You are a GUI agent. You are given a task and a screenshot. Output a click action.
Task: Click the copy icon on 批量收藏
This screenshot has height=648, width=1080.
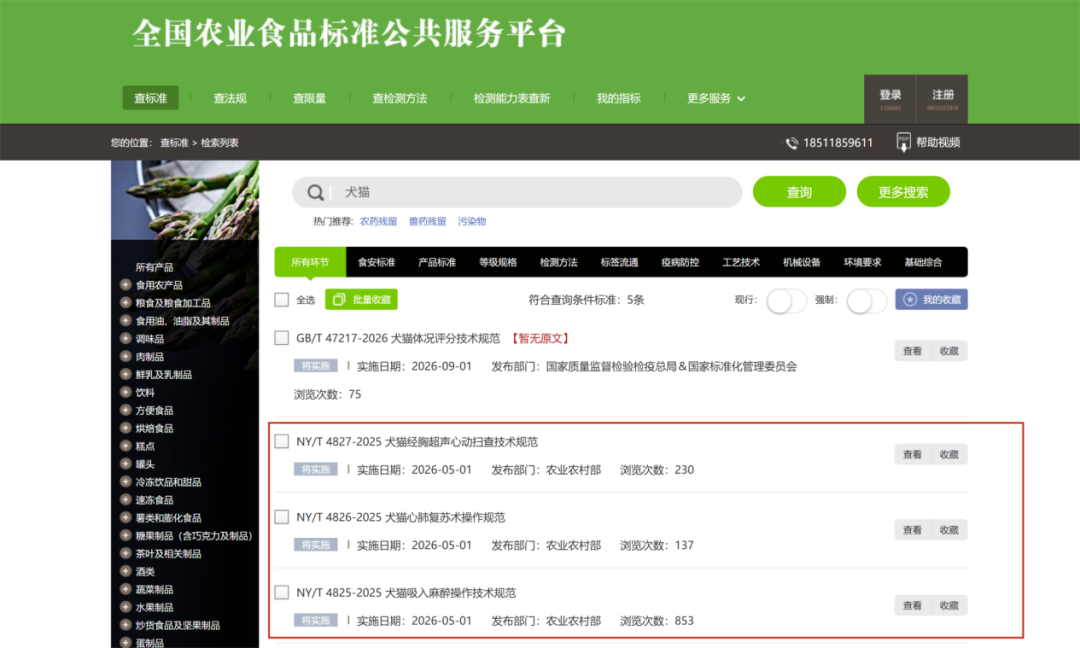(x=338, y=300)
